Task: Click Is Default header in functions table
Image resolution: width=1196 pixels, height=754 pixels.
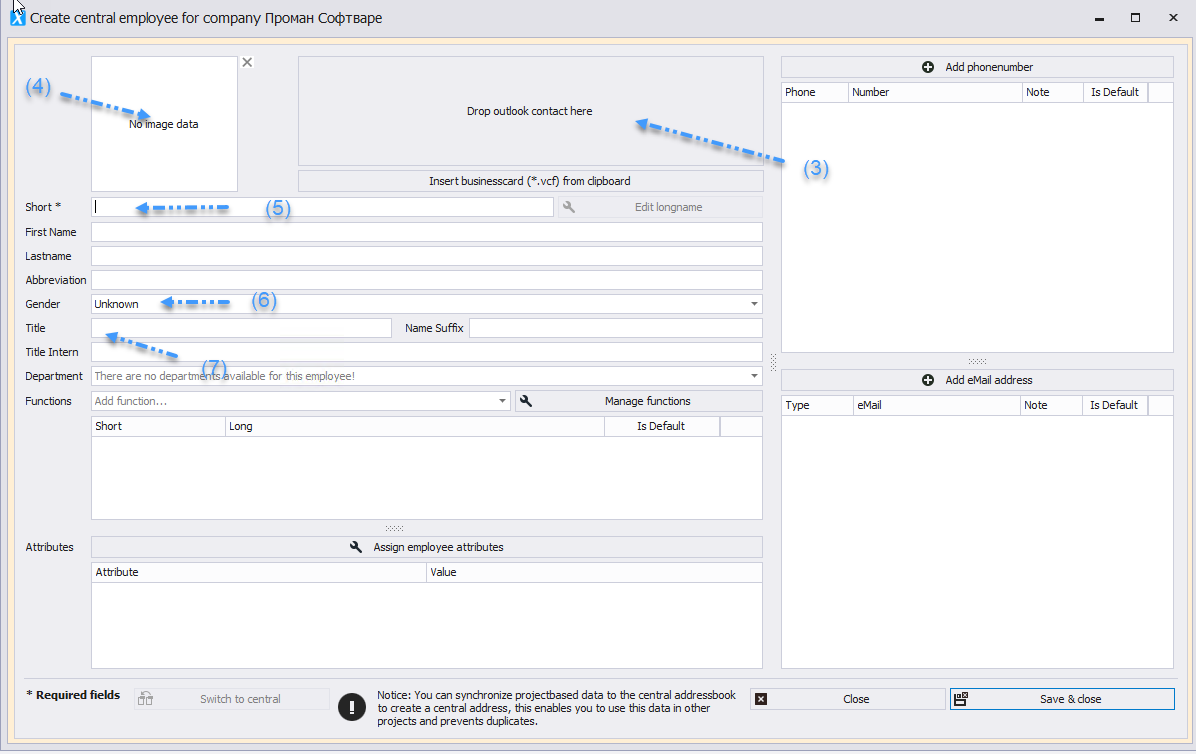Action: coord(661,426)
